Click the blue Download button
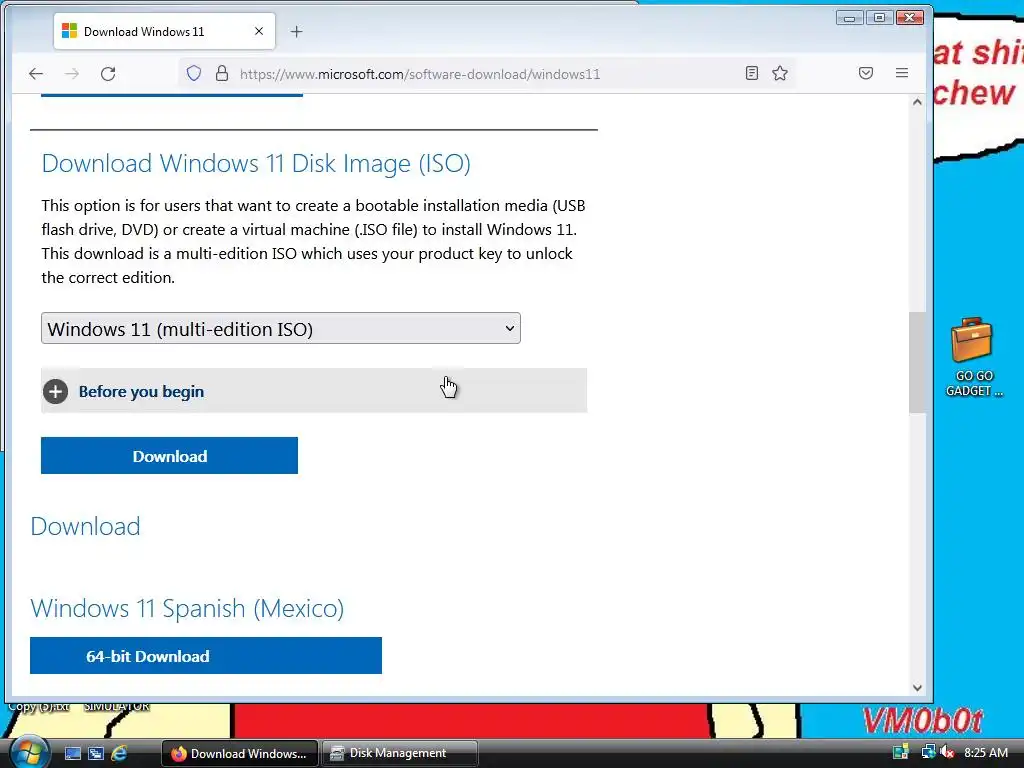This screenshot has height=768, width=1024. 169,456
